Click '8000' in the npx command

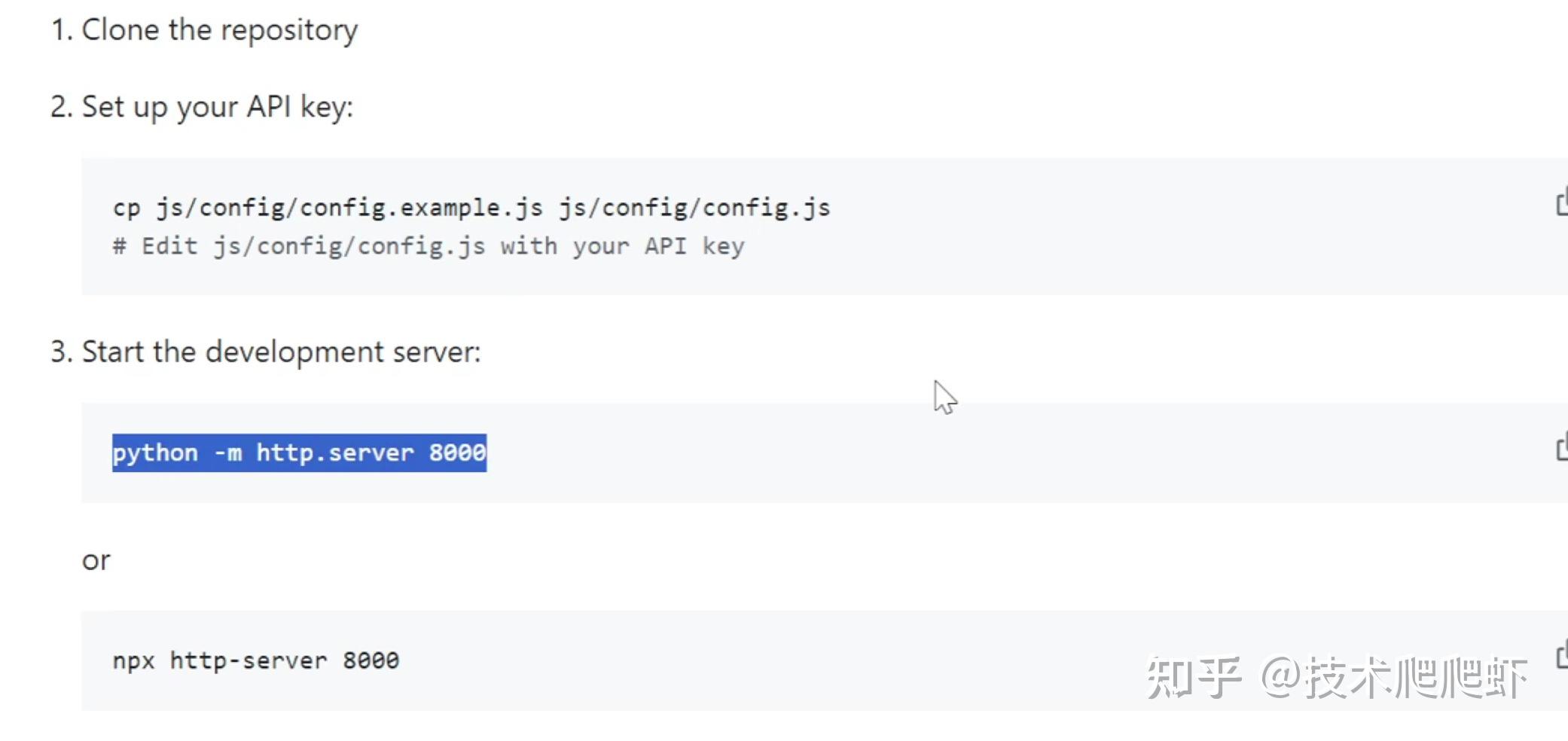371,660
